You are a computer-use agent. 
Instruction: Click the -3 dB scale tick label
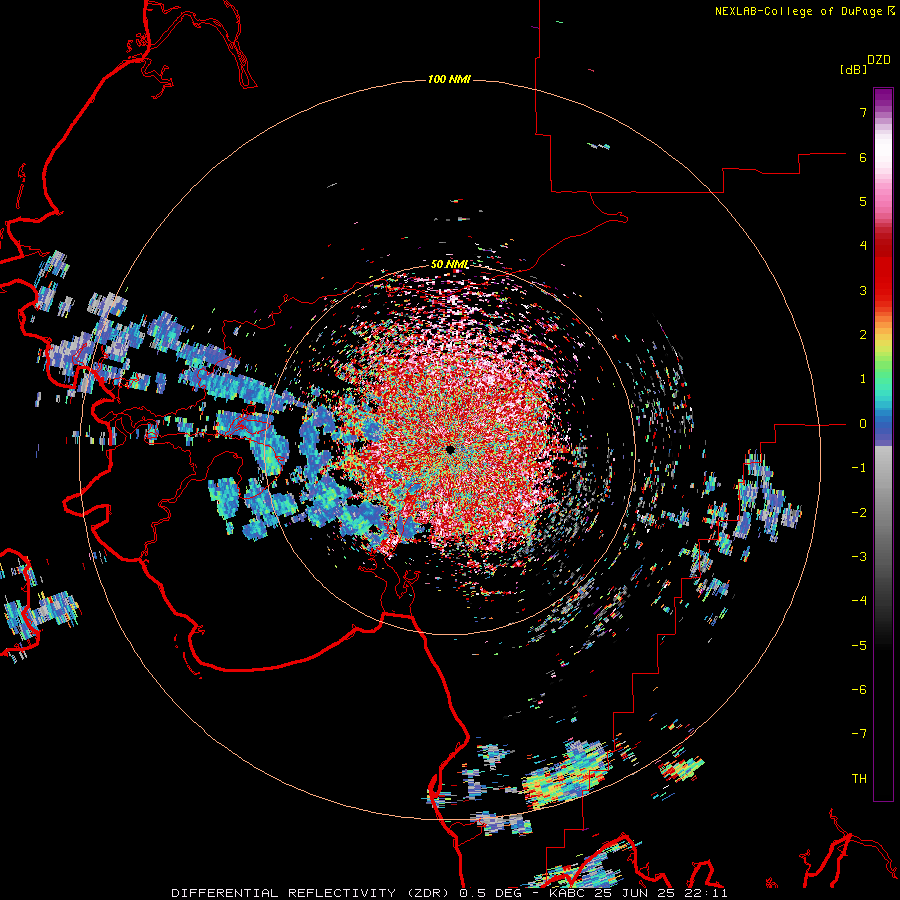point(859,557)
